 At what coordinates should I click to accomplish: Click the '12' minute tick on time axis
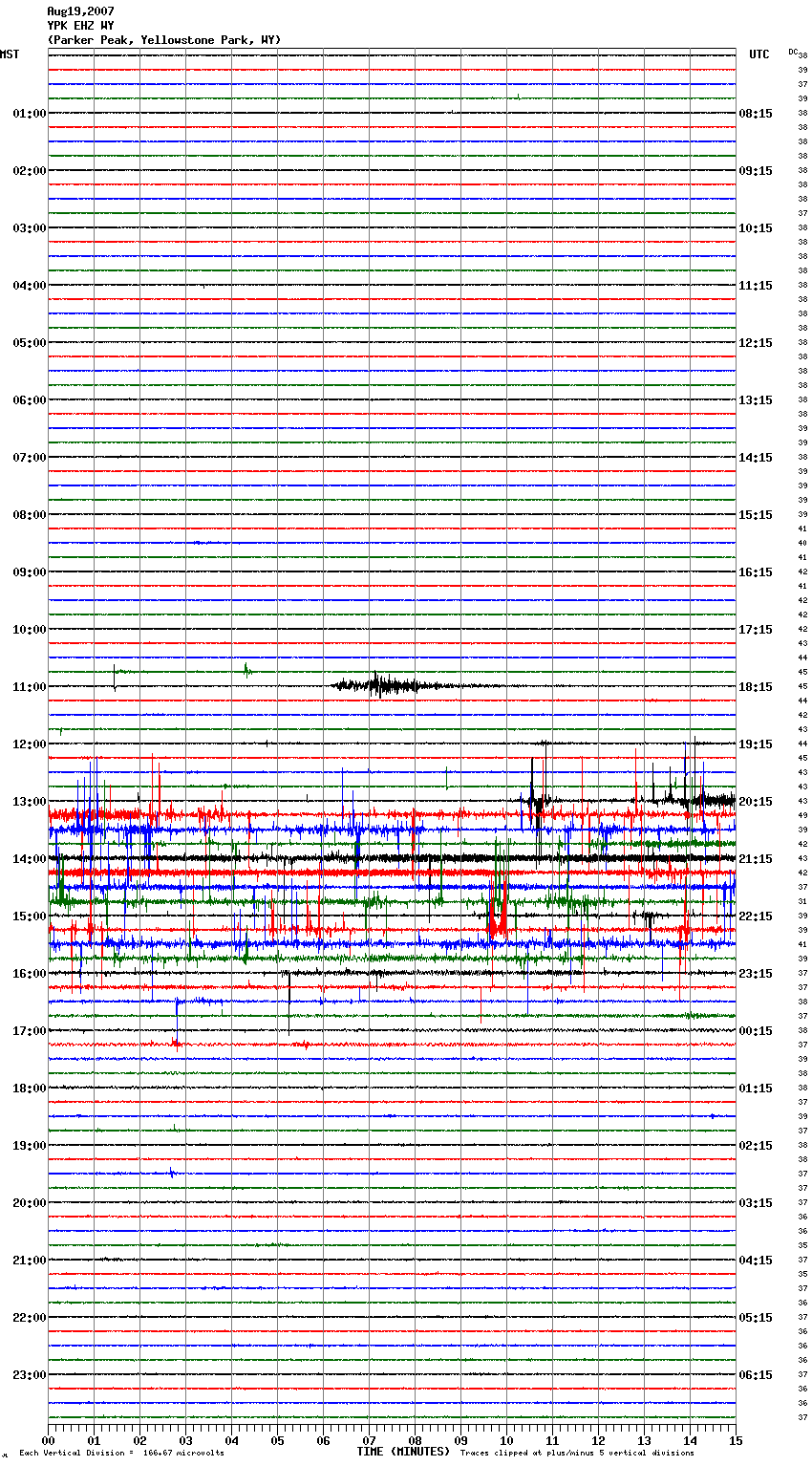pyautogui.click(x=598, y=1440)
